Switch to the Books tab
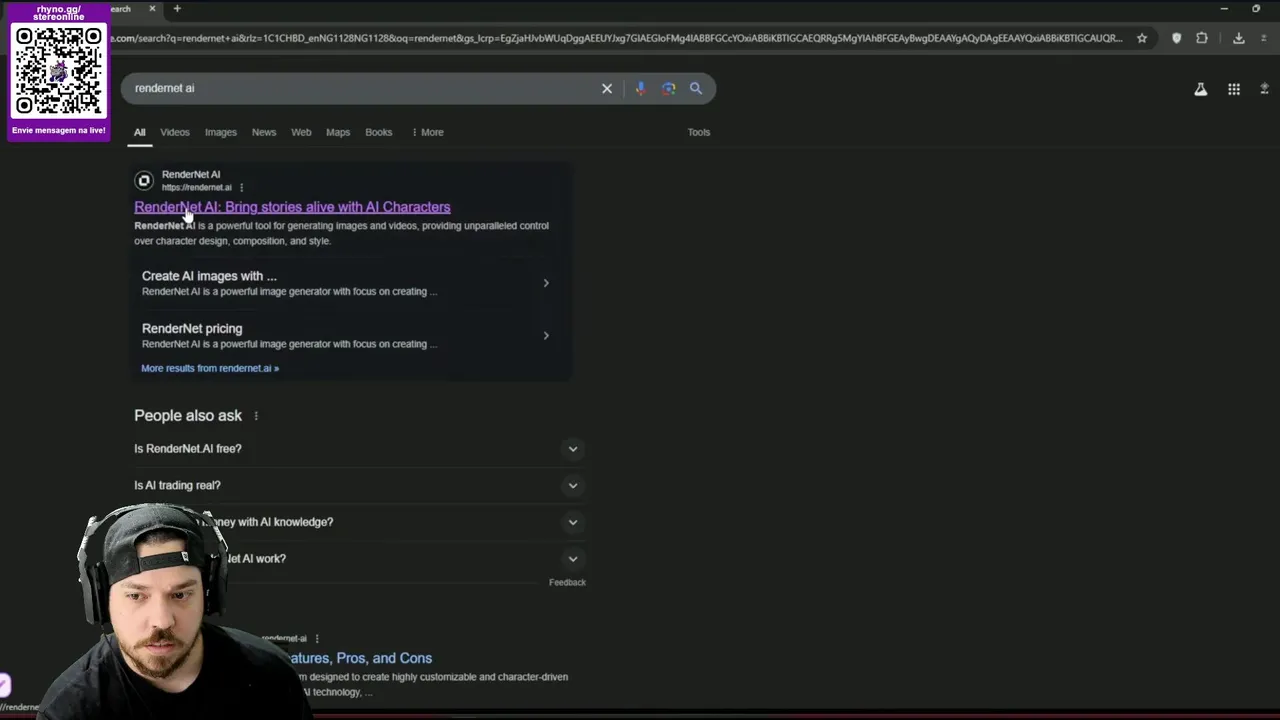This screenshot has width=1280, height=720. [x=379, y=132]
